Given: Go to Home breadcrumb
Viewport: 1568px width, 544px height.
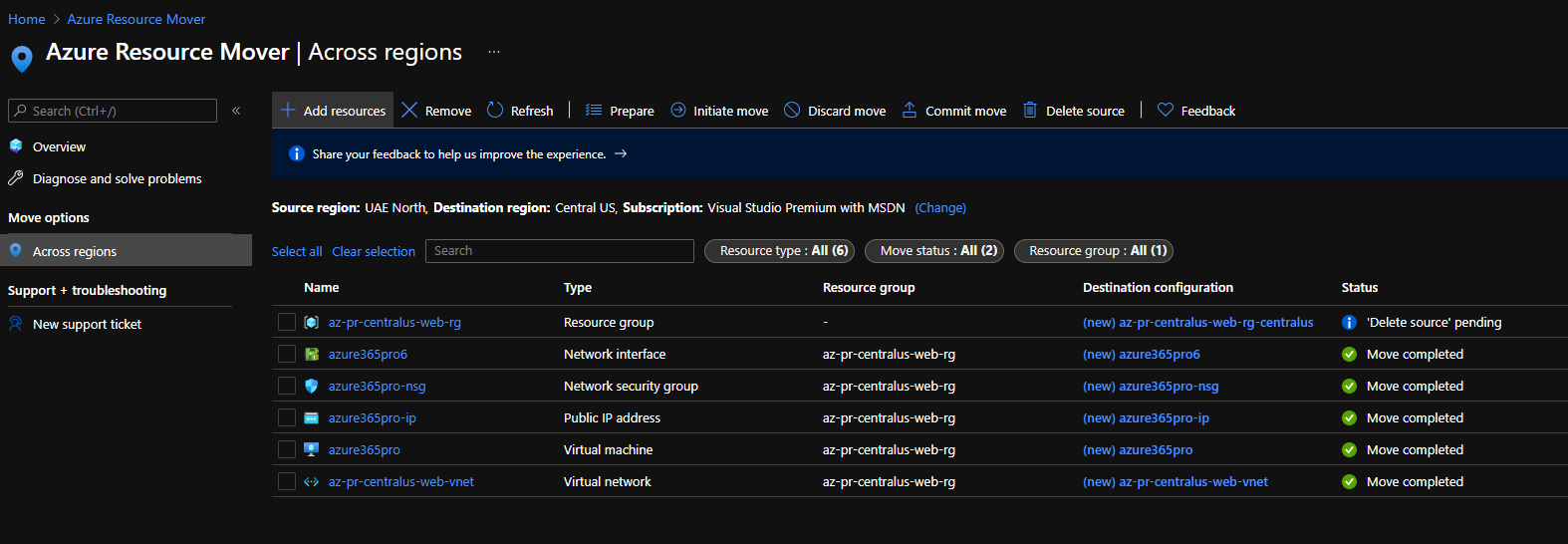Looking at the screenshot, I should [27, 19].
